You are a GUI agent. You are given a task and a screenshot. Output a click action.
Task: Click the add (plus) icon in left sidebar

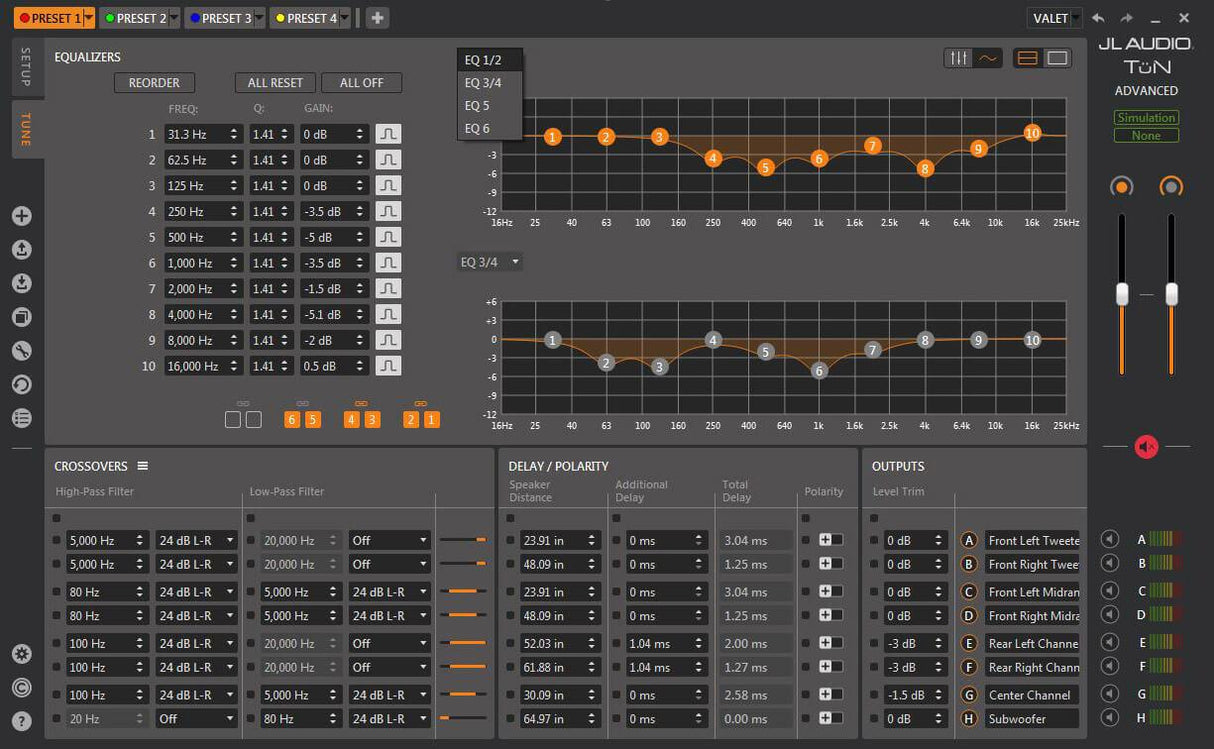click(x=22, y=216)
